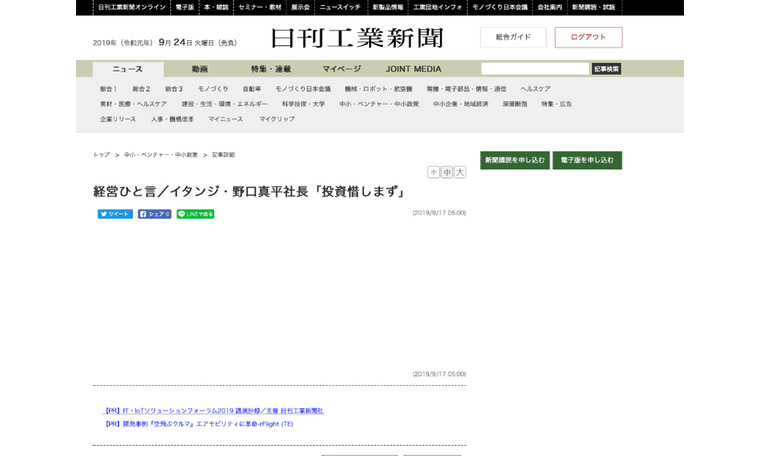Screen dimensions: 760x456
Task: Click the 日刊工業新聞 site logo
Action: tap(357, 39)
